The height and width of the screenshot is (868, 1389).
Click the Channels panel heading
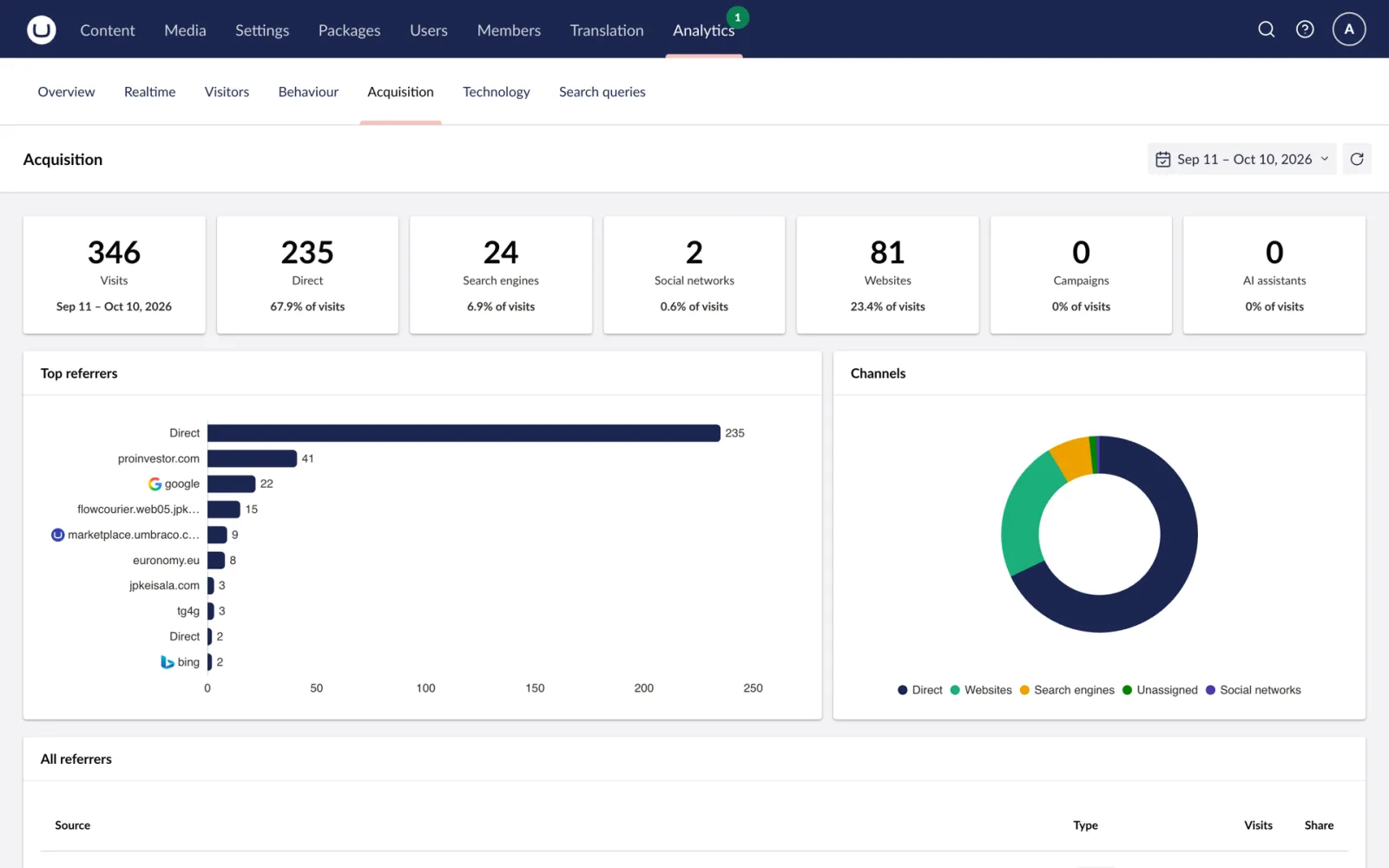878,373
